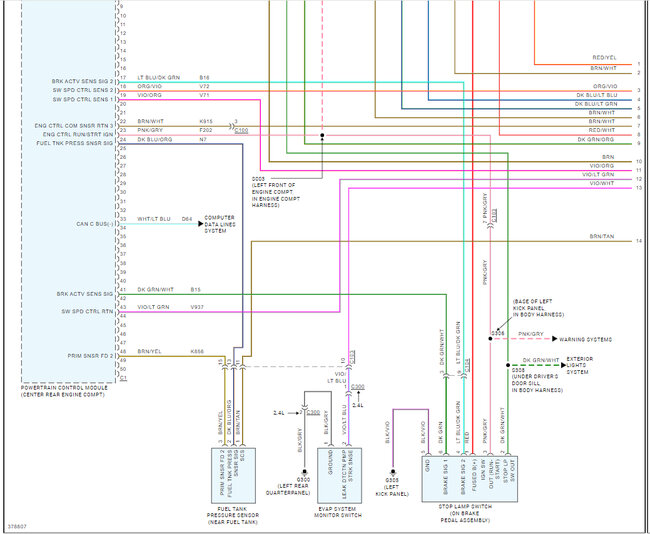The image size is (650, 534).
Task: Click 'COMPUTER DATA LINES SYSTEM' reference
Action: (220, 224)
